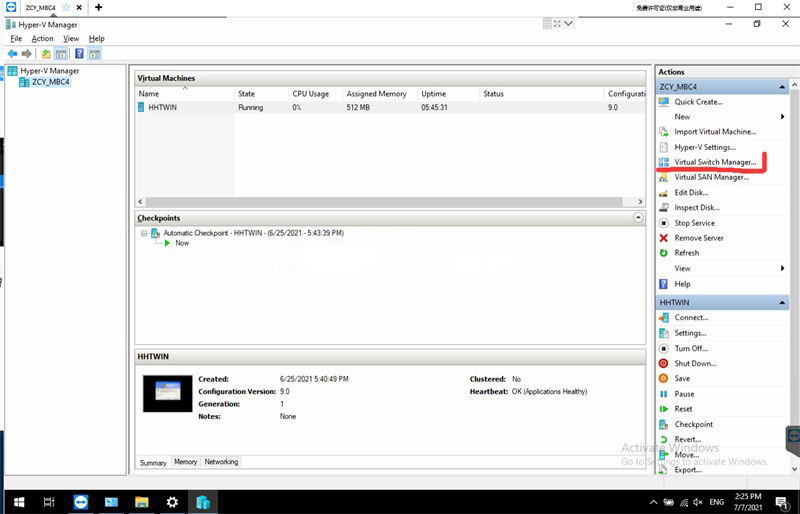Expand the New submenu arrow
Viewport: 800px width, 514px height.
coord(782,116)
